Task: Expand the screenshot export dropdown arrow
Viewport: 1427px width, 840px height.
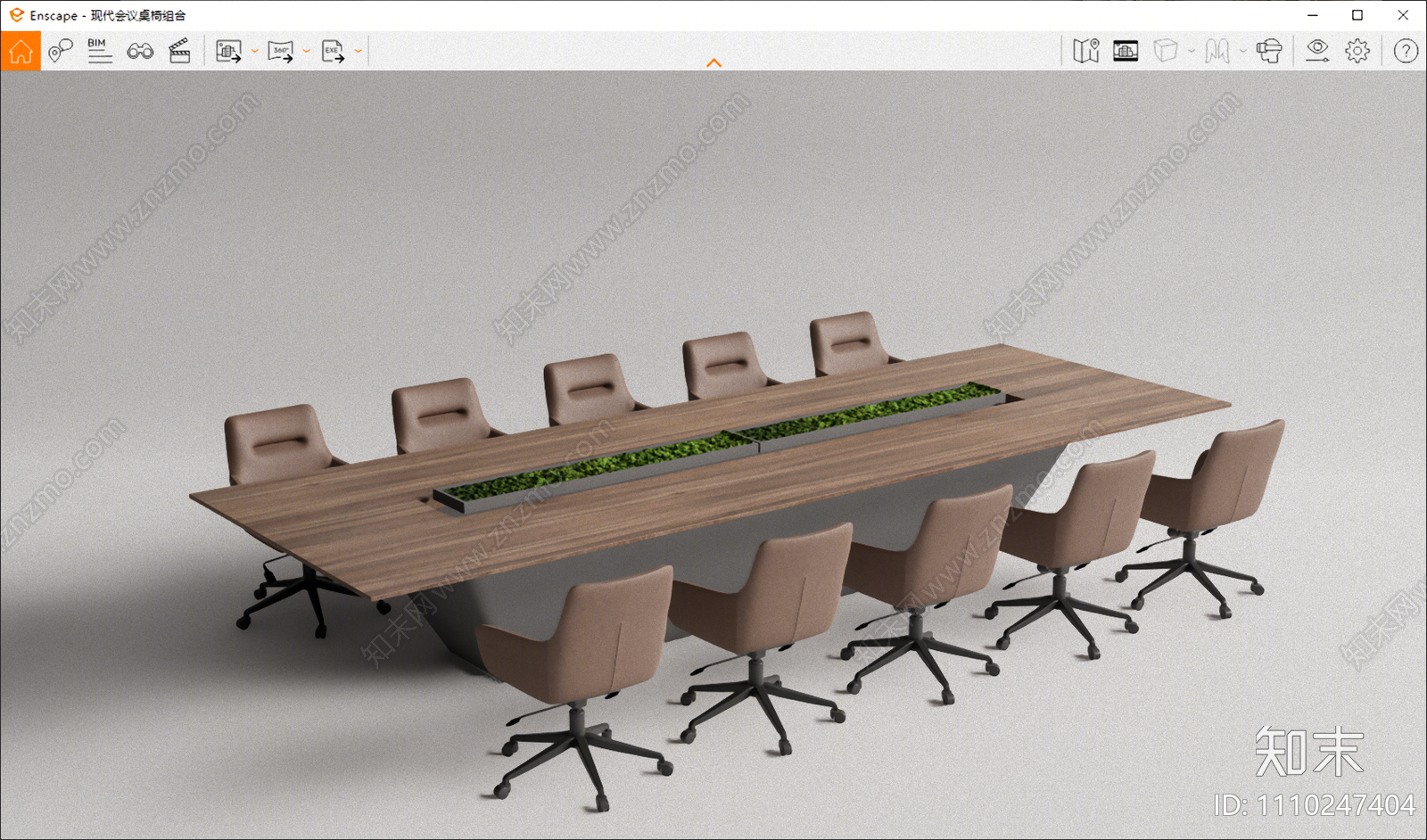Action: tap(255, 52)
